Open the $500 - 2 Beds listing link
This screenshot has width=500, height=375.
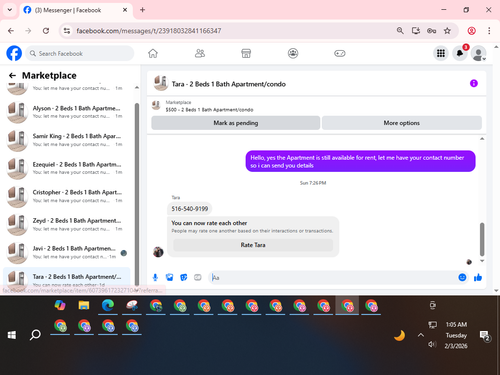click(209, 110)
